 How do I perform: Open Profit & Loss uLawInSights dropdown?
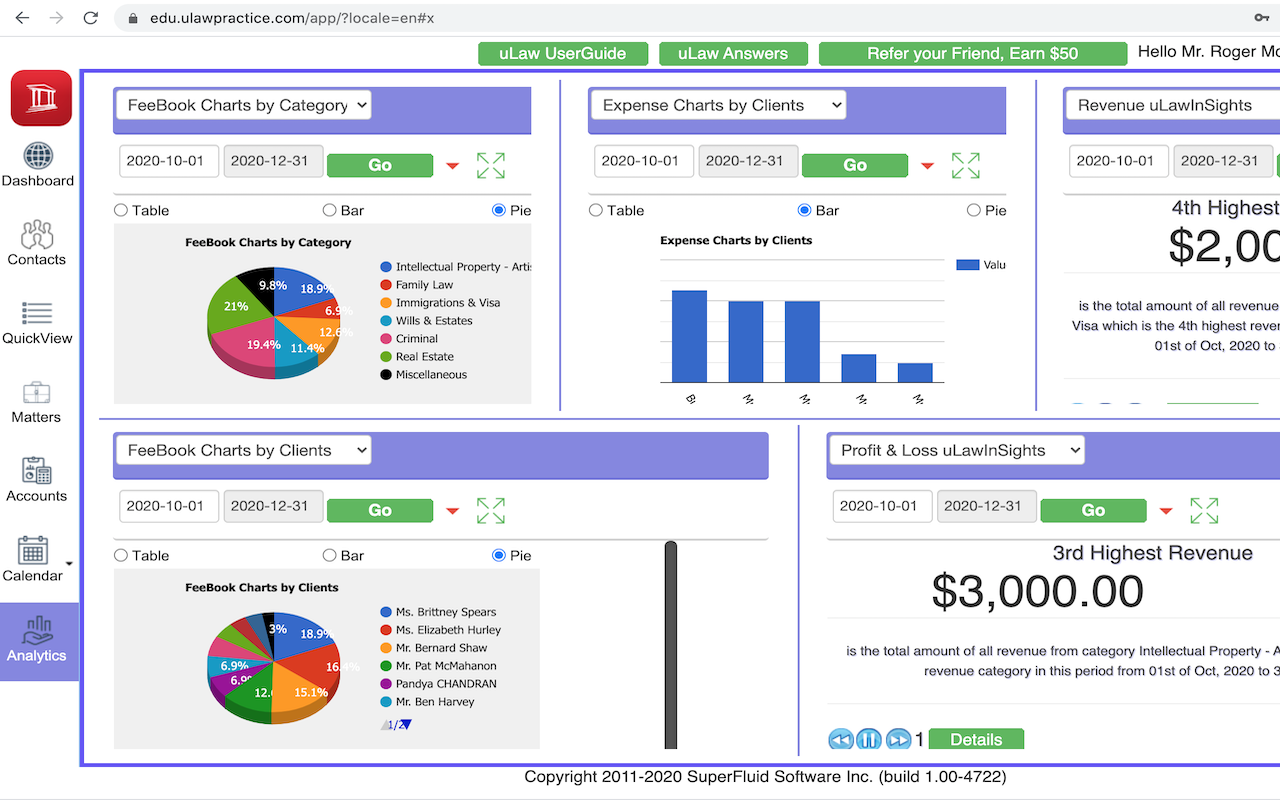tap(957, 450)
